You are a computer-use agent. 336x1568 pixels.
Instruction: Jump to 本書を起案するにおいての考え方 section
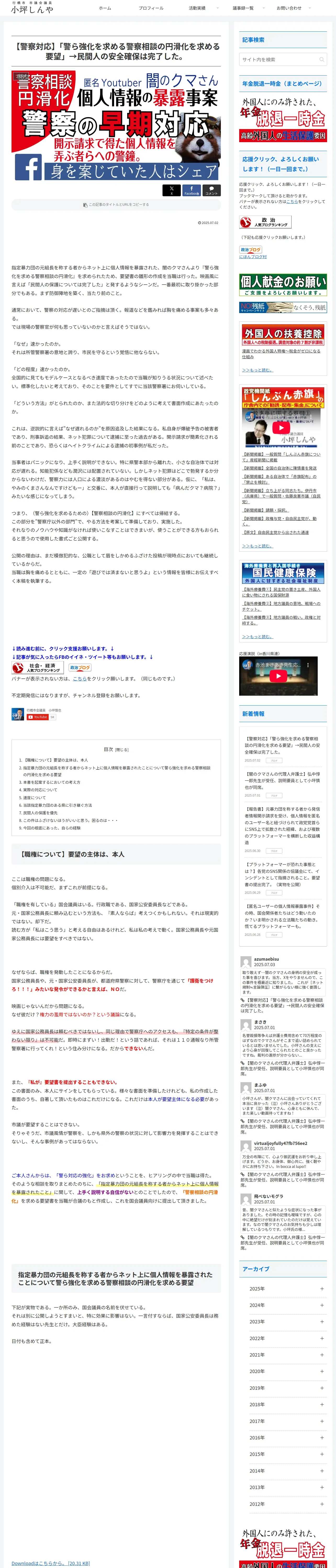(x=51, y=782)
